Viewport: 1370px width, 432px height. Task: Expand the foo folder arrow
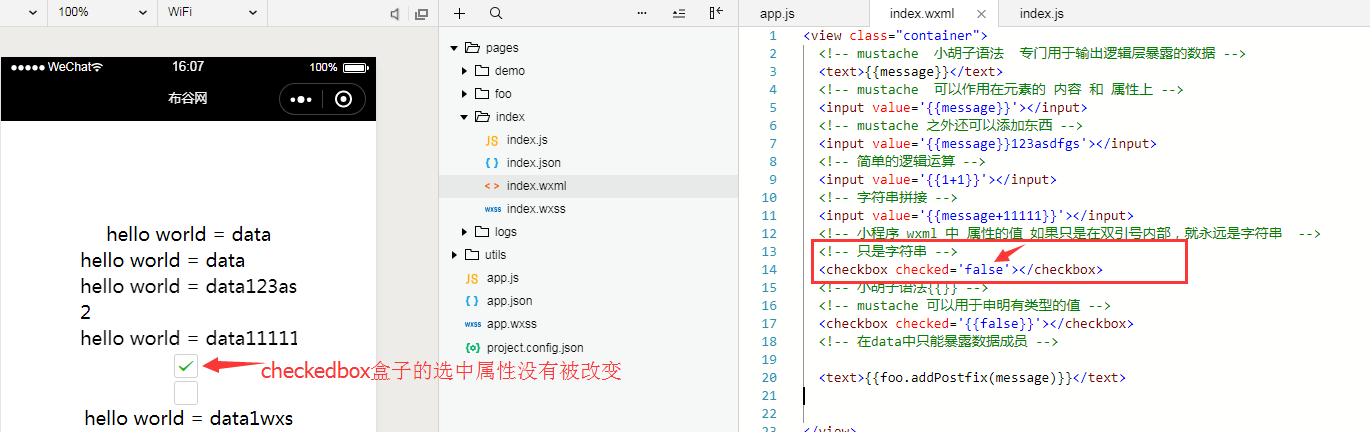coord(464,94)
